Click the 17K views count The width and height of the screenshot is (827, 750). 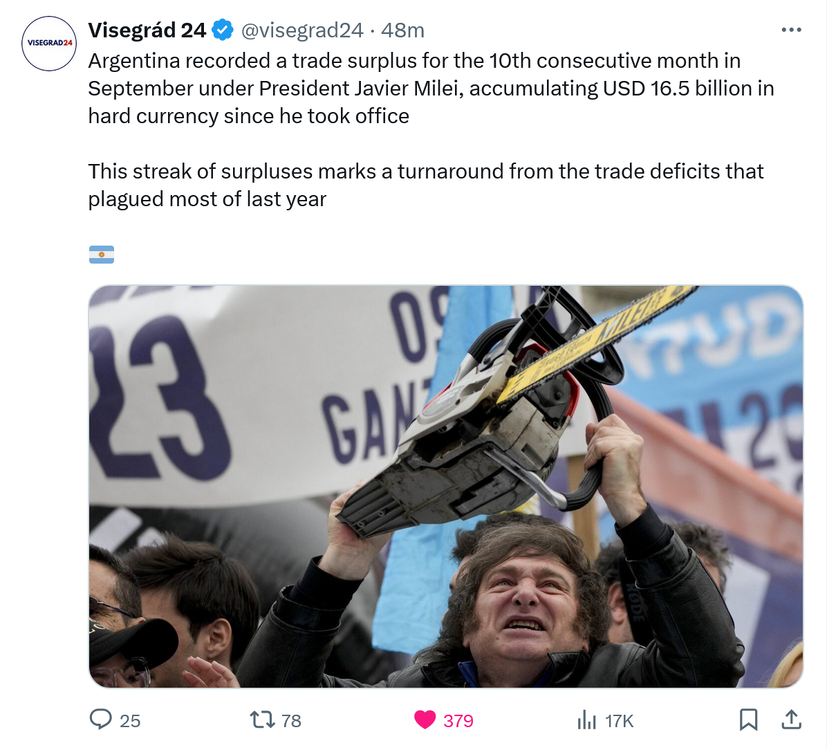click(x=619, y=720)
